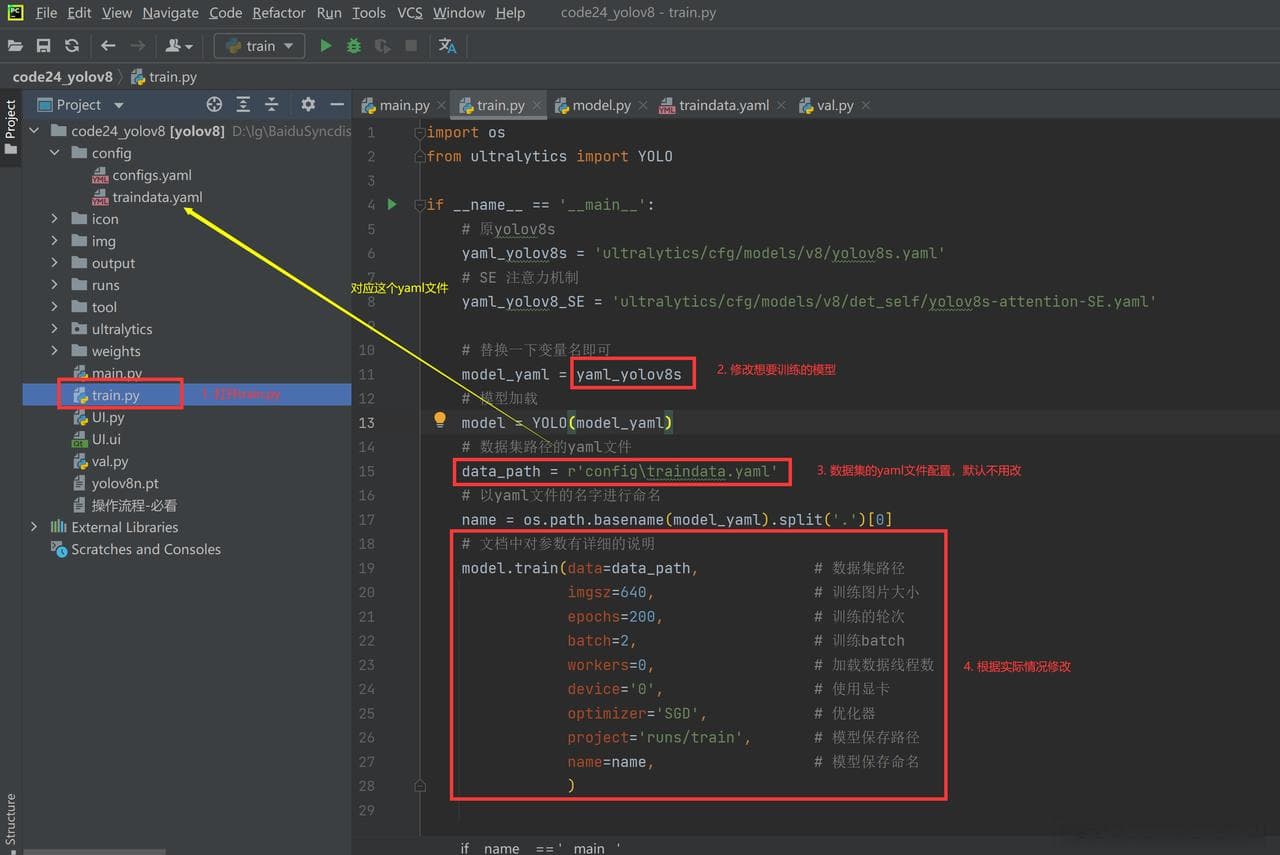
Task: Select yolov8n.pt in the project tree
Action: tap(125, 483)
